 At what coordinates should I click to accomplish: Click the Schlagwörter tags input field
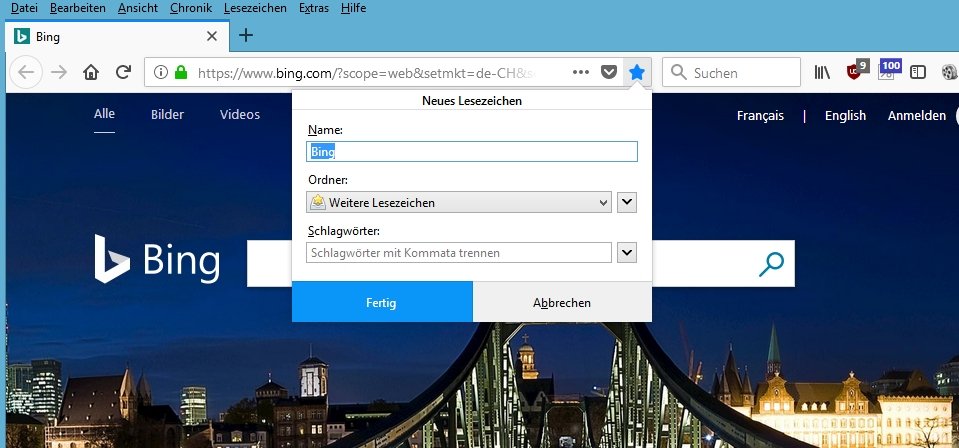(x=459, y=252)
